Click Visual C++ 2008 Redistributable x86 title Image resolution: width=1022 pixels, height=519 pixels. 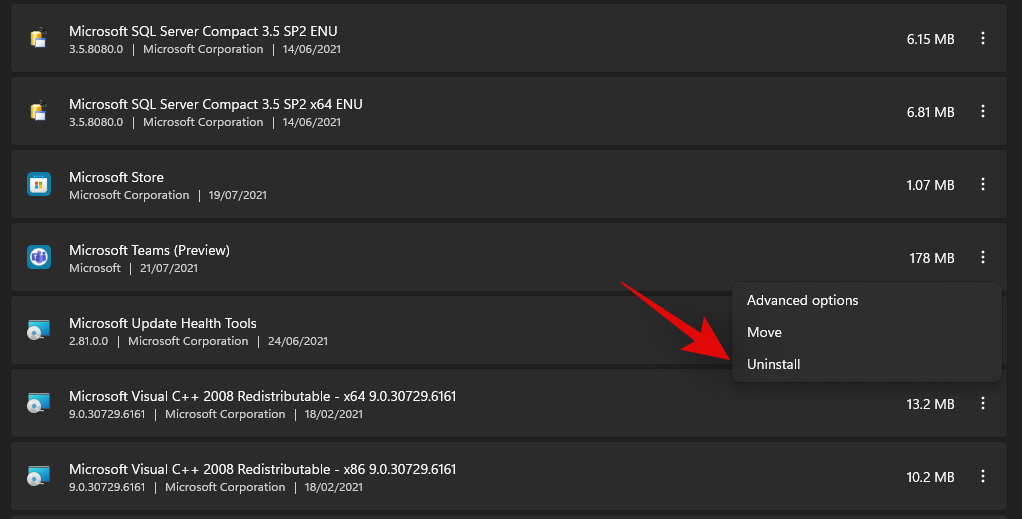pyautogui.click(x=263, y=469)
